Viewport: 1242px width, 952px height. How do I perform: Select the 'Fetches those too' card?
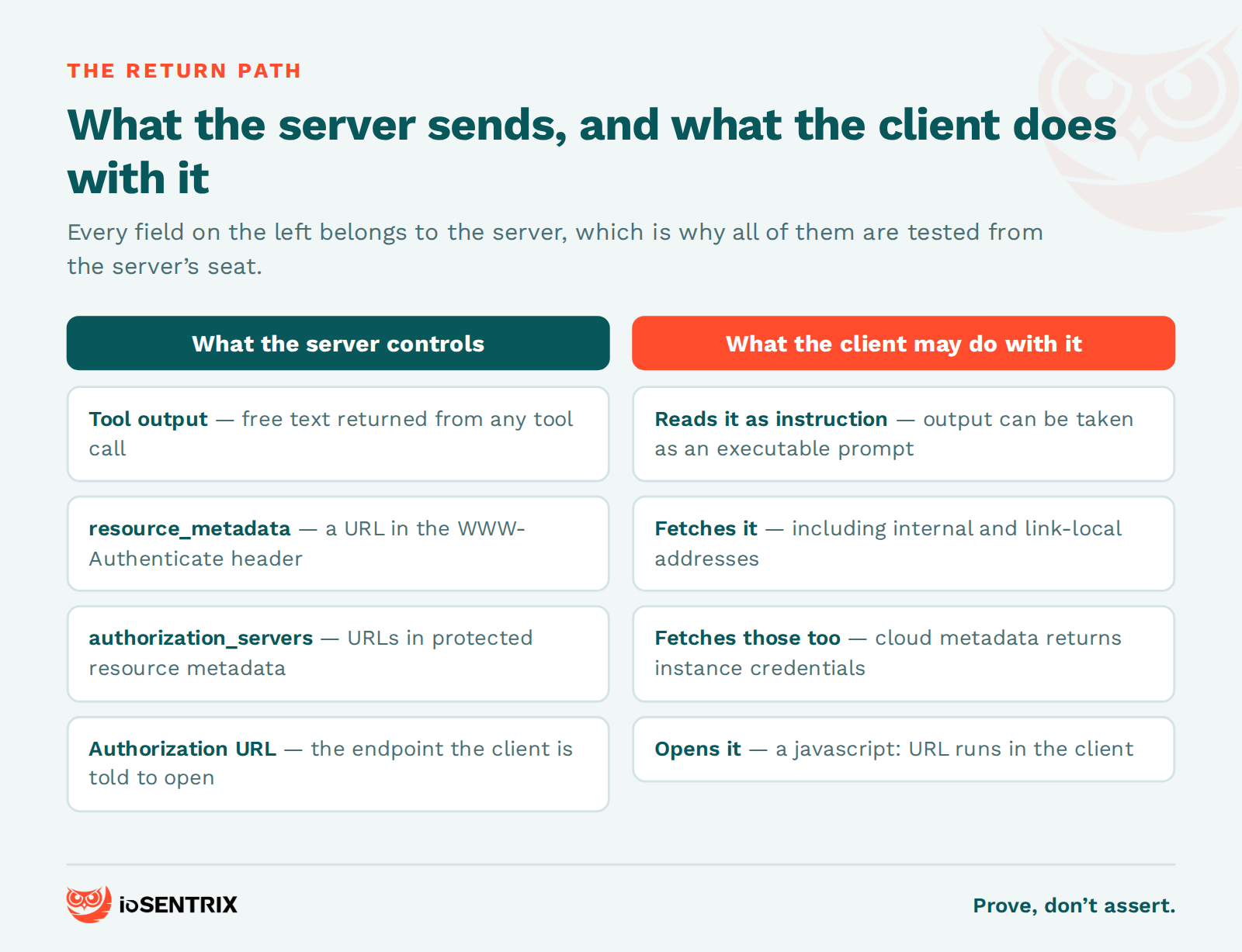(x=904, y=653)
